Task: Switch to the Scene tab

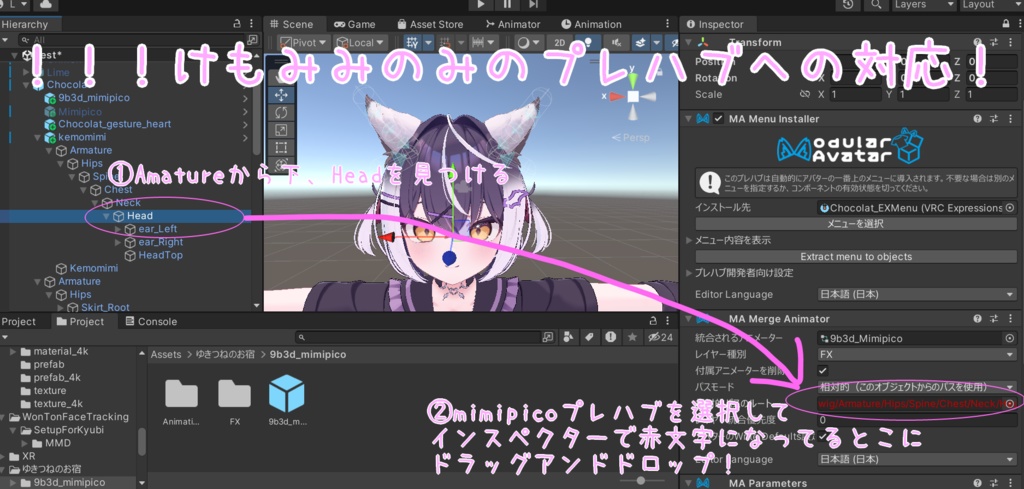Action: pos(291,24)
